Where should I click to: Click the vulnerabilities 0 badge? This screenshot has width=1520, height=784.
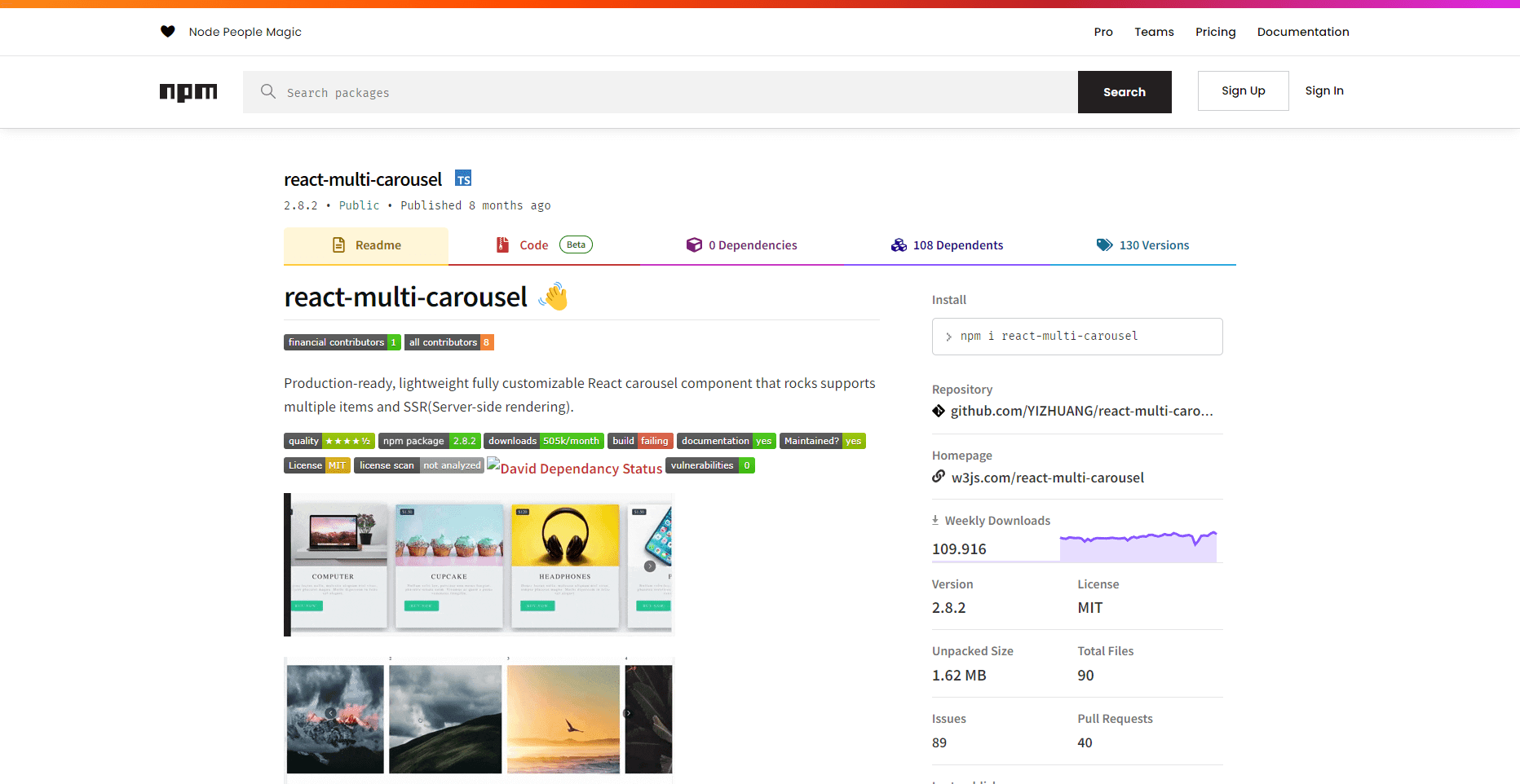click(710, 465)
